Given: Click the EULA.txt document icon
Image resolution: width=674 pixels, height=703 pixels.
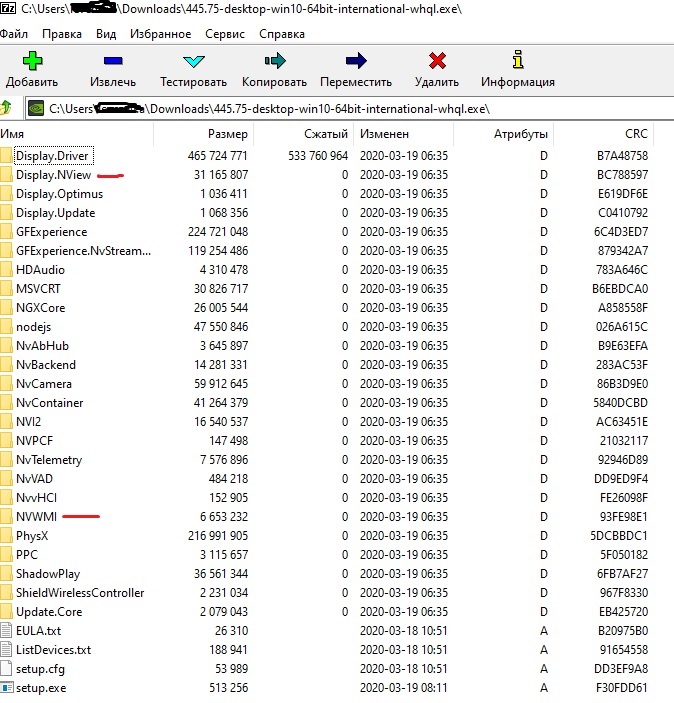Looking at the screenshot, I should [x=6, y=630].
